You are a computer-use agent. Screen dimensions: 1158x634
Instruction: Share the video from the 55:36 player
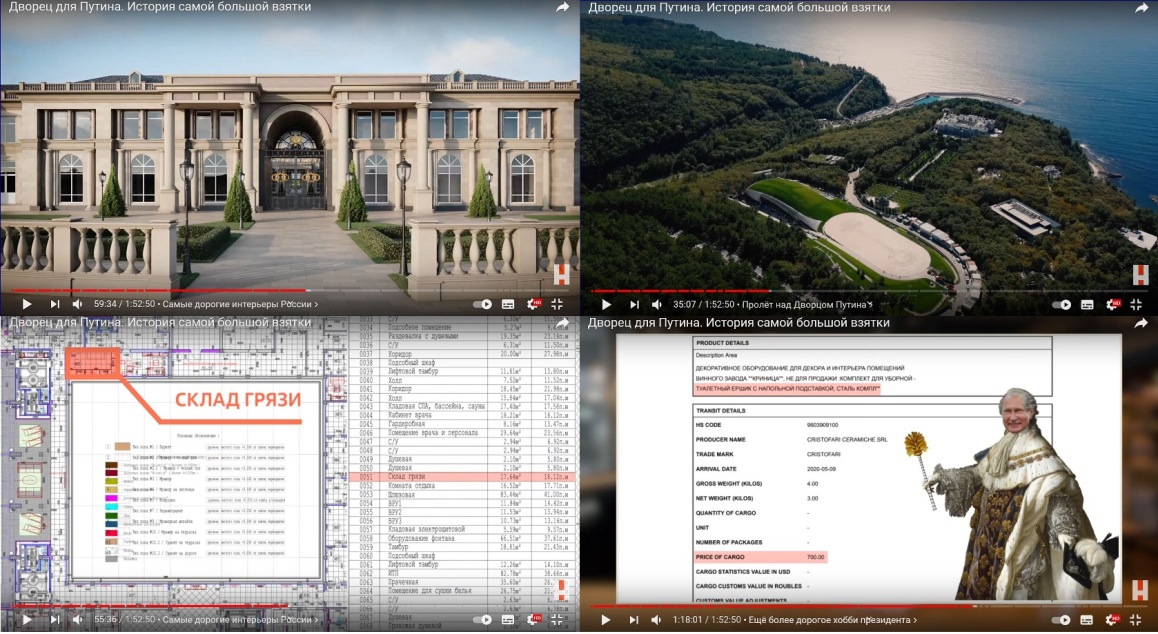[x=563, y=323]
